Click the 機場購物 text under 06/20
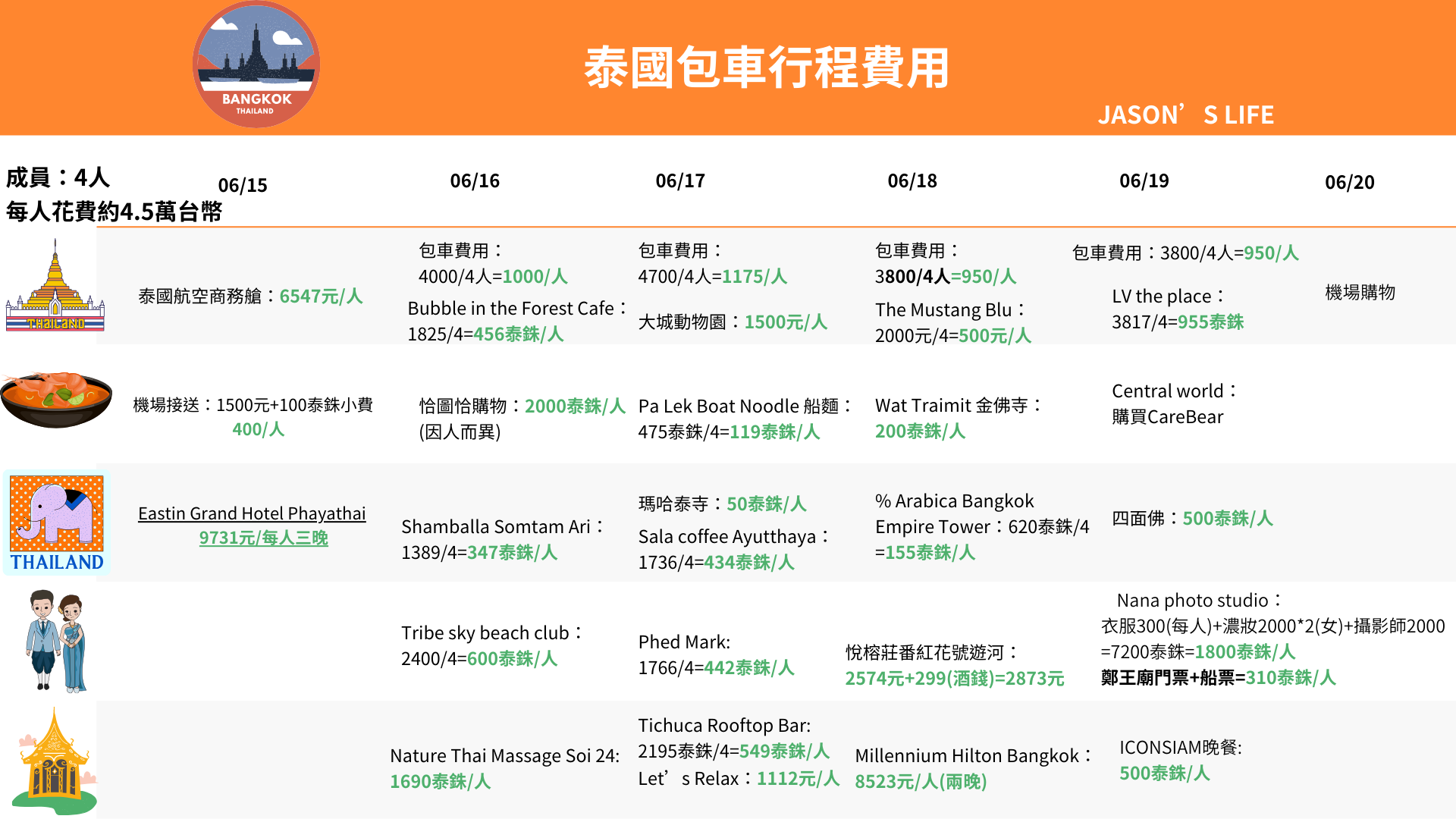1456x819 pixels. pyautogui.click(x=1360, y=292)
